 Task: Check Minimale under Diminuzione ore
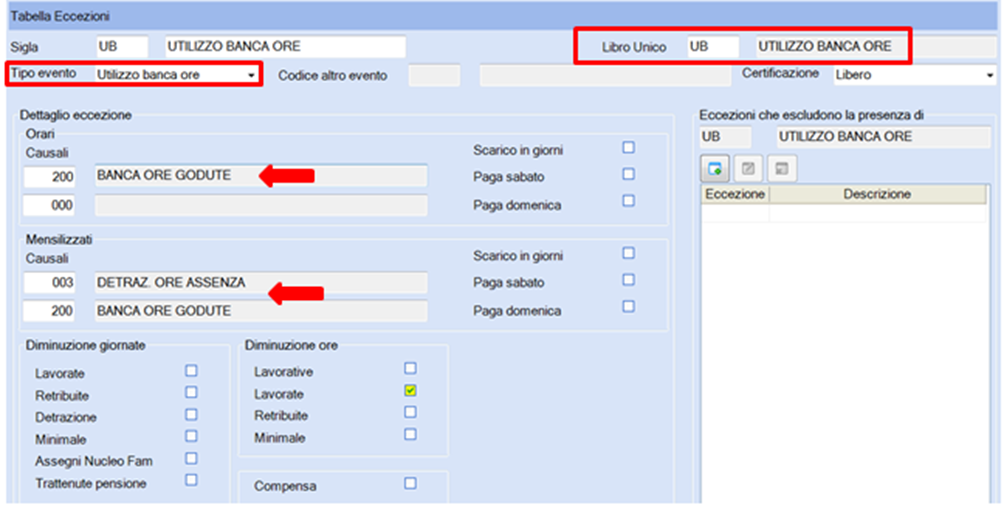(x=410, y=434)
